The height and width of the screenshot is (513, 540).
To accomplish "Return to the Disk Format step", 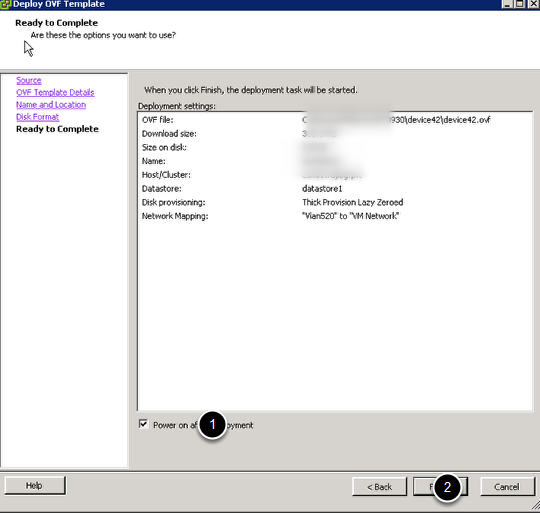I will 38,117.
